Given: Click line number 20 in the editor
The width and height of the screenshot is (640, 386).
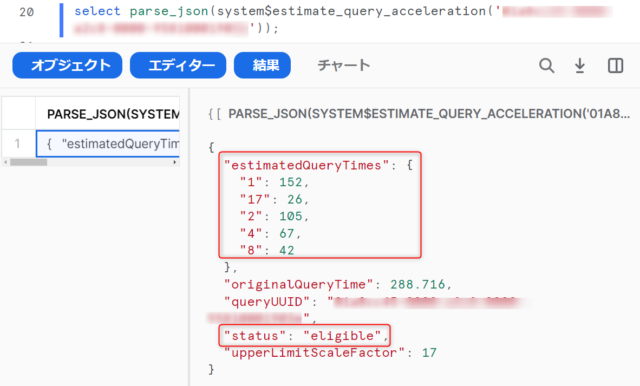Looking at the screenshot, I should [x=27, y=12].
